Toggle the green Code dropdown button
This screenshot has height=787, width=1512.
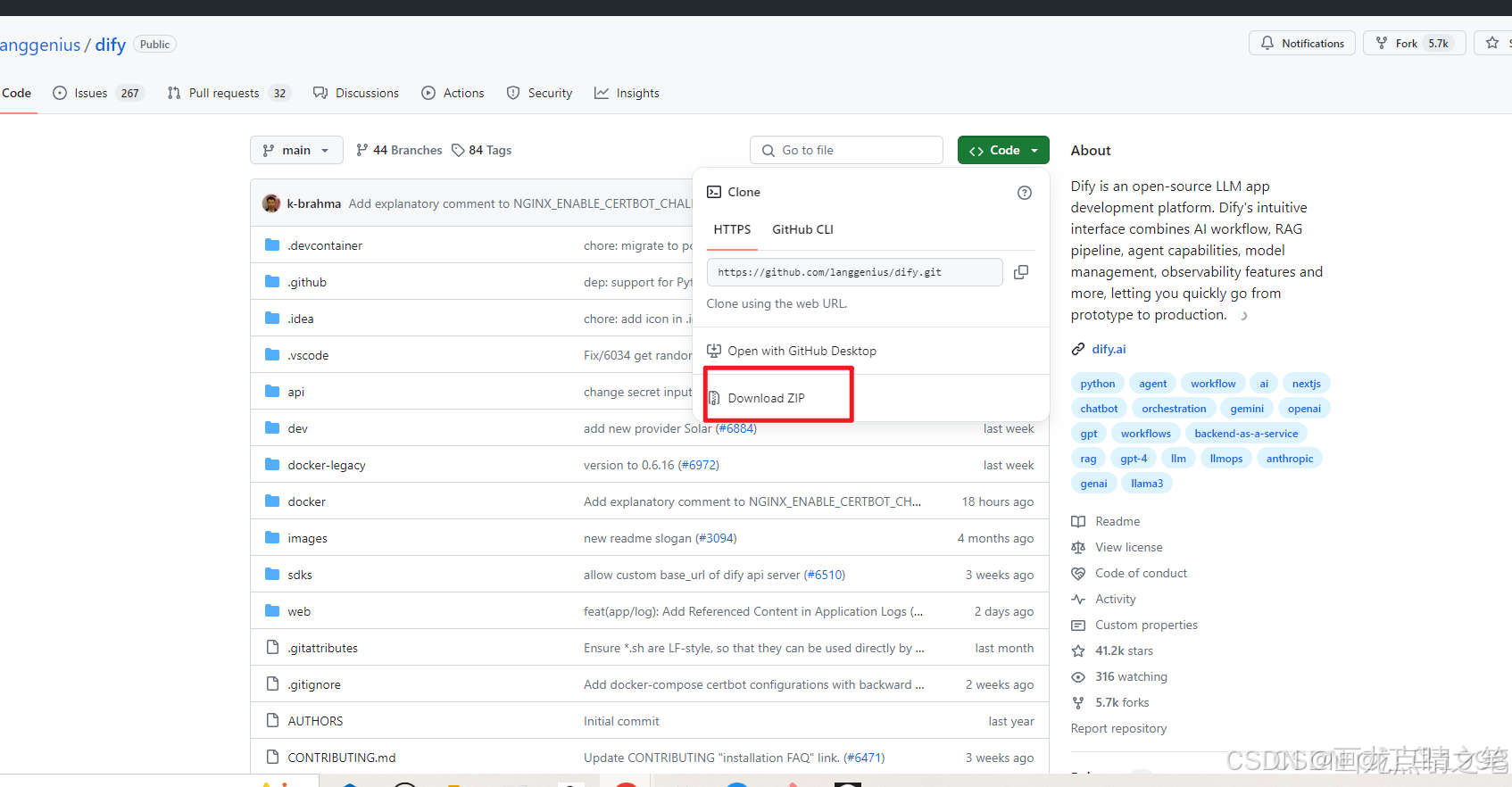1003,150
